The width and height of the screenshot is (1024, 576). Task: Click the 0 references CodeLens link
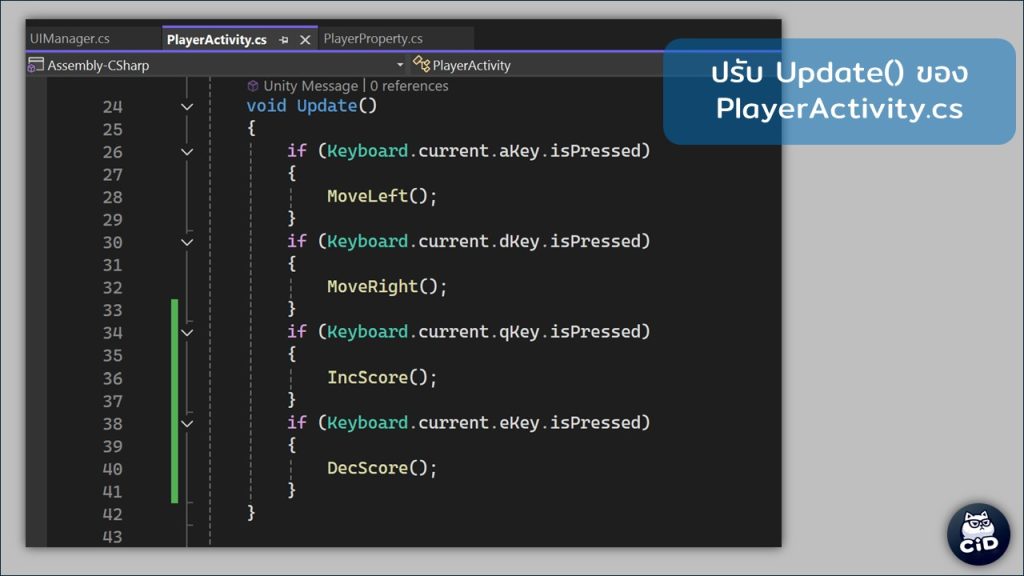coord(408,86)
